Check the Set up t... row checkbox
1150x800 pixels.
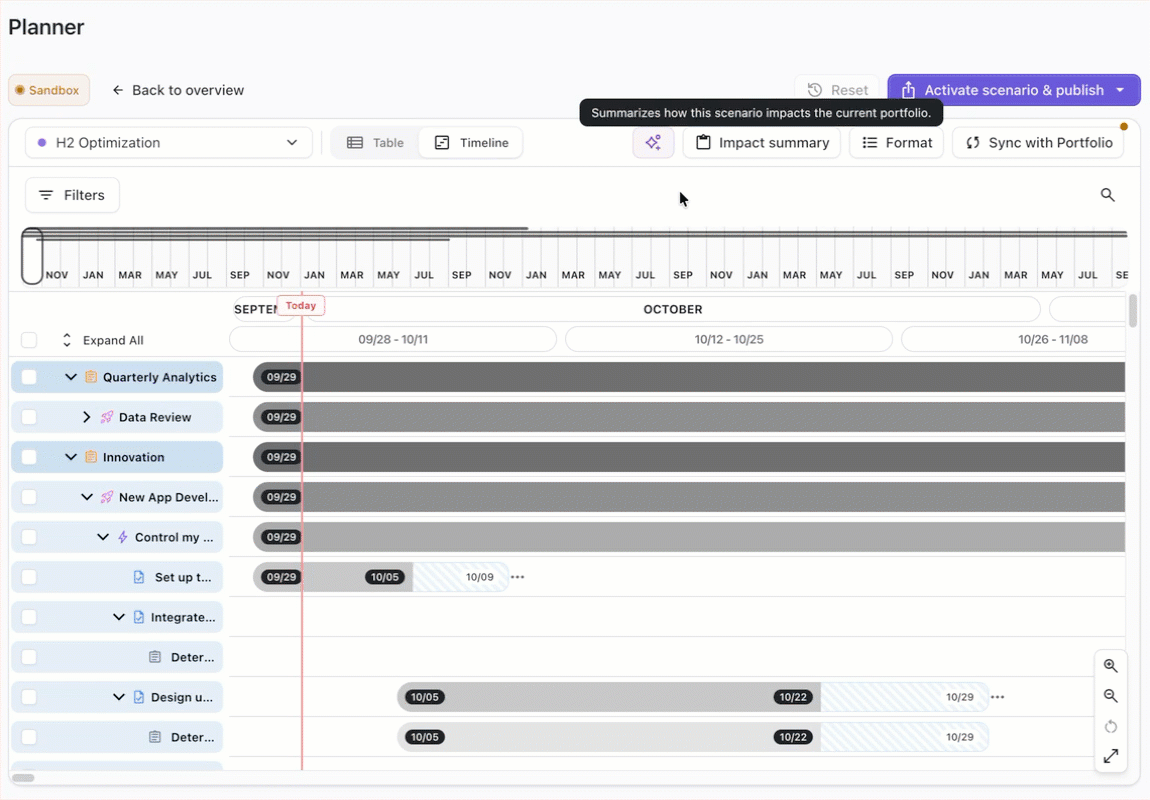point(29,577)
